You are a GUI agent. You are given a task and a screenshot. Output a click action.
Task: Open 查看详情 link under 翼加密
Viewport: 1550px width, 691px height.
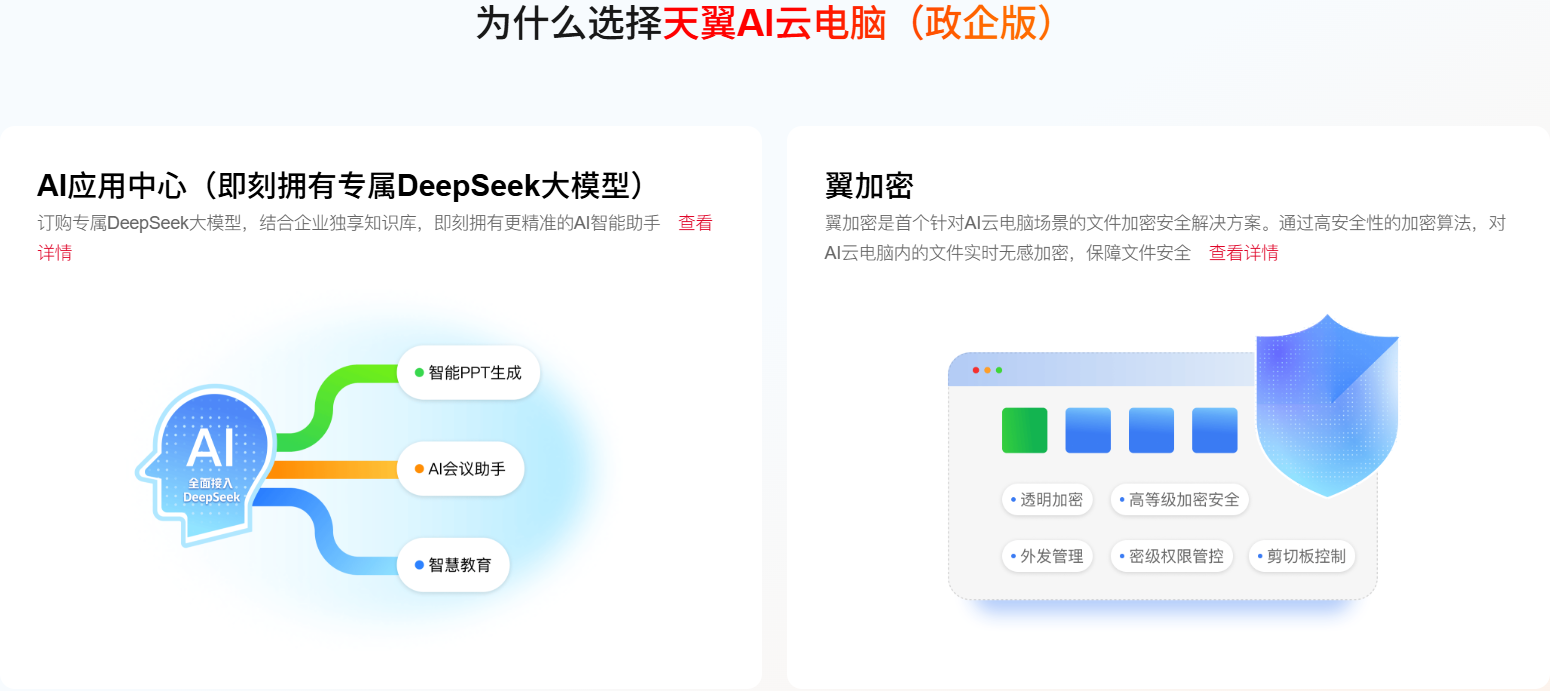1243,253
